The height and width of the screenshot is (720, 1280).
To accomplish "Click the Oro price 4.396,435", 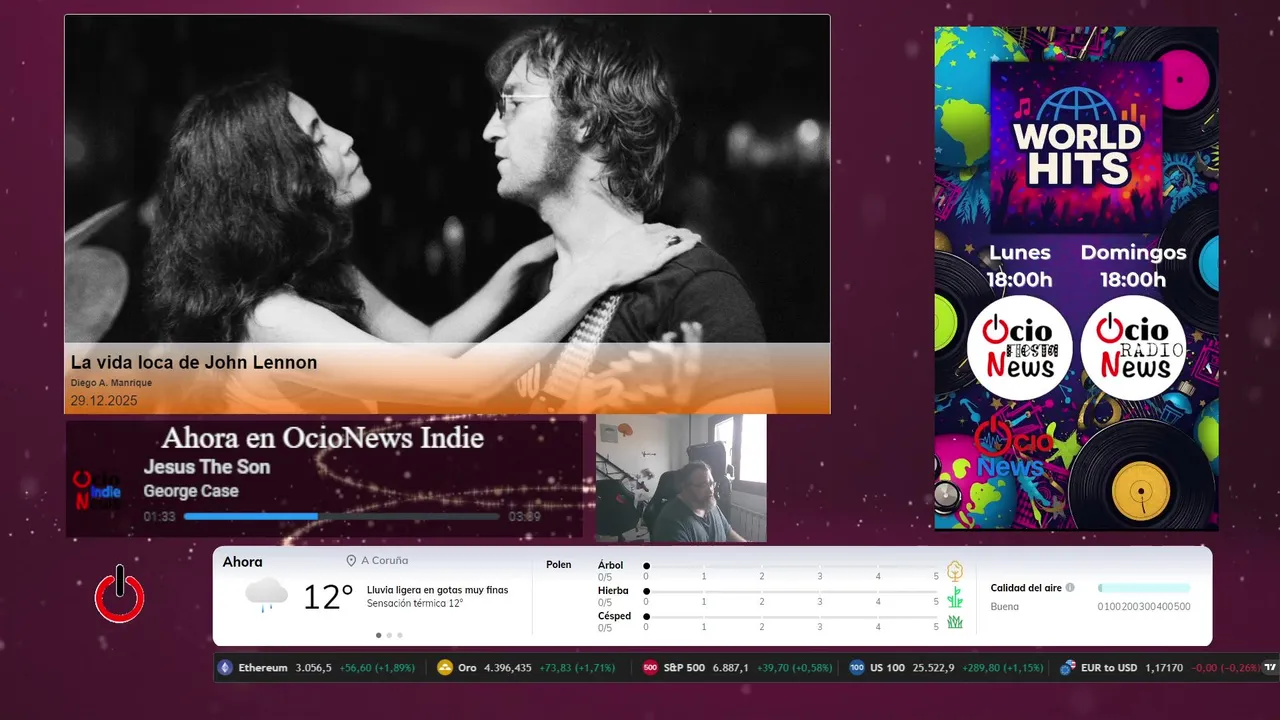I will pos(508,668).
